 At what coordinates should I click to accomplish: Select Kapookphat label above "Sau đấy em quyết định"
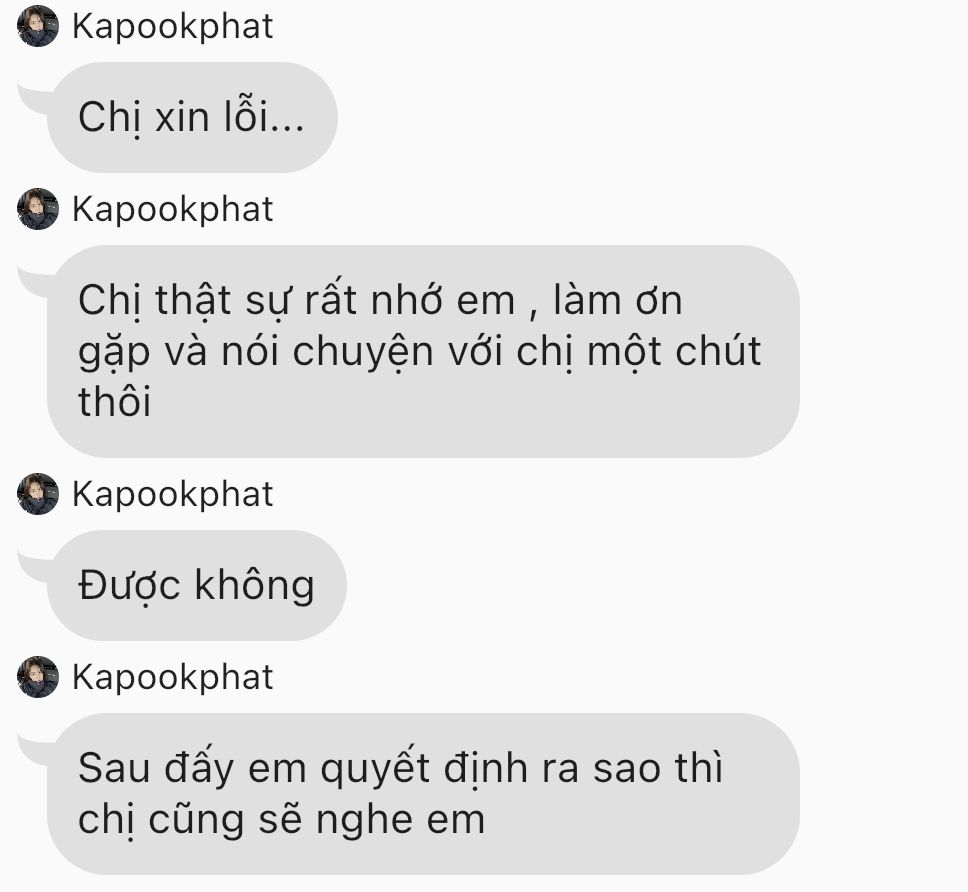[x=172, y=678]
